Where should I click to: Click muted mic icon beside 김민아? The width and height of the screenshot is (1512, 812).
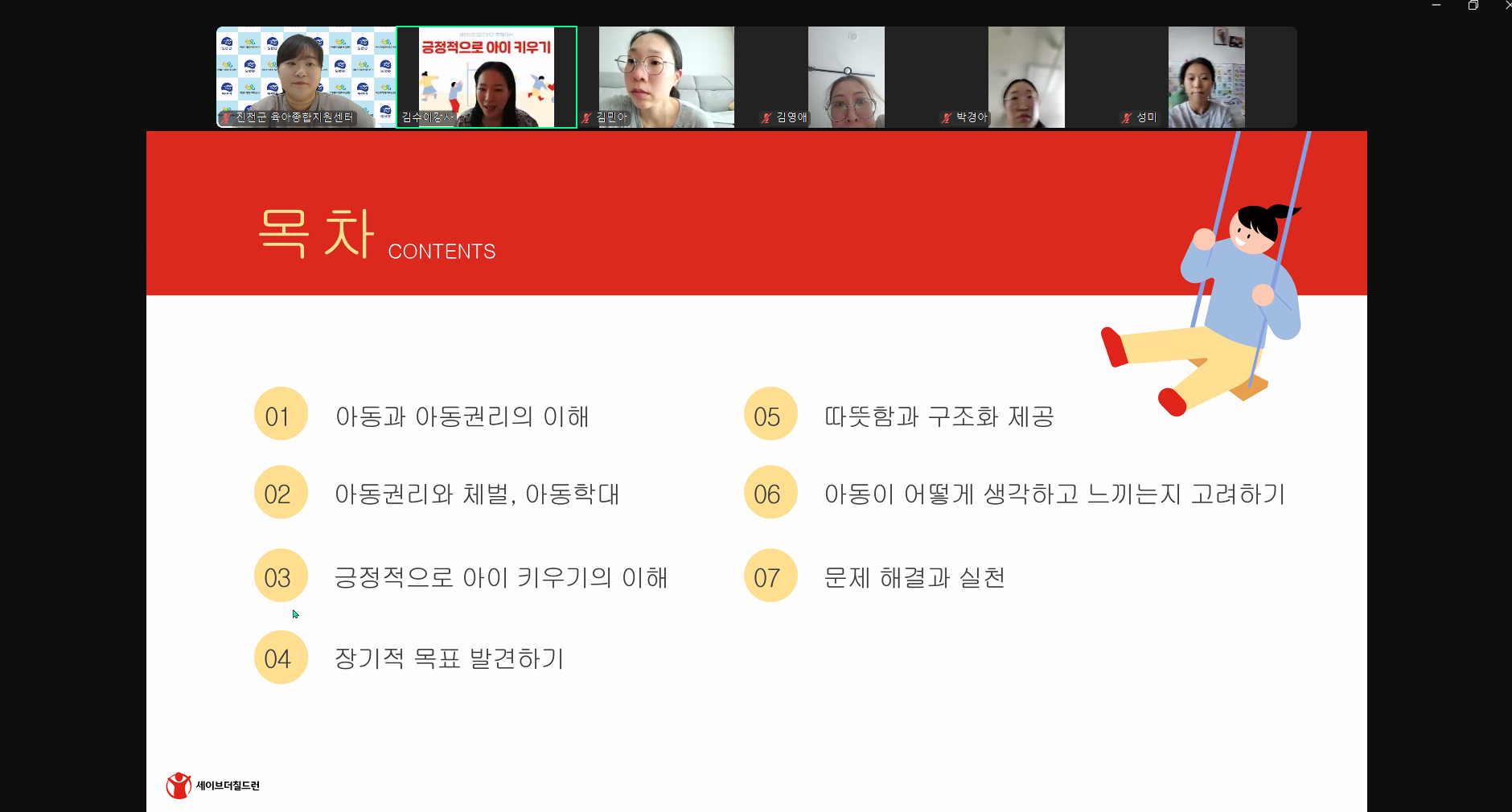586,117
